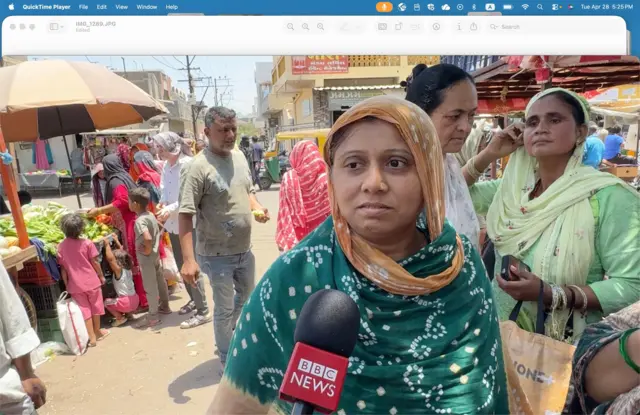Viewport: 640px width, 415px height.
Task: Toggle the sidebar view button
Action: [x=53, y=26]
